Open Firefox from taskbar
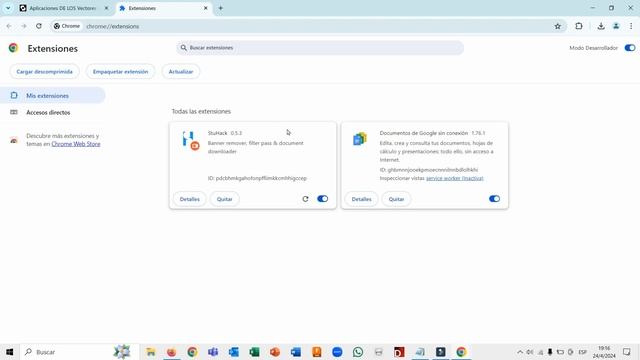The image size is (640, 360). pyautogui.click(x=171, y=352)
